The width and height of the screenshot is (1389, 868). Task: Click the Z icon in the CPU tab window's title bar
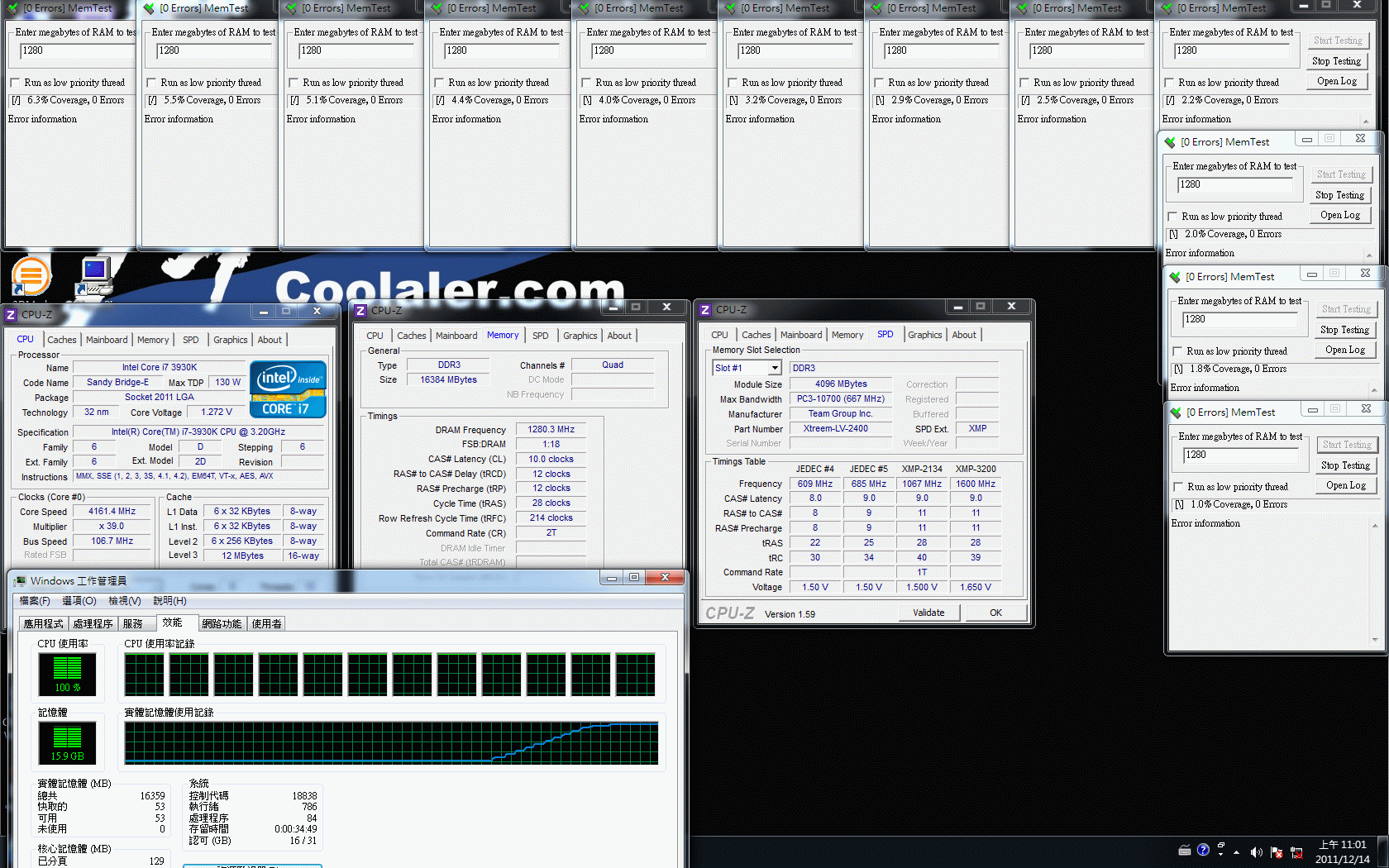pyautogui.click(x=11, y=314)
